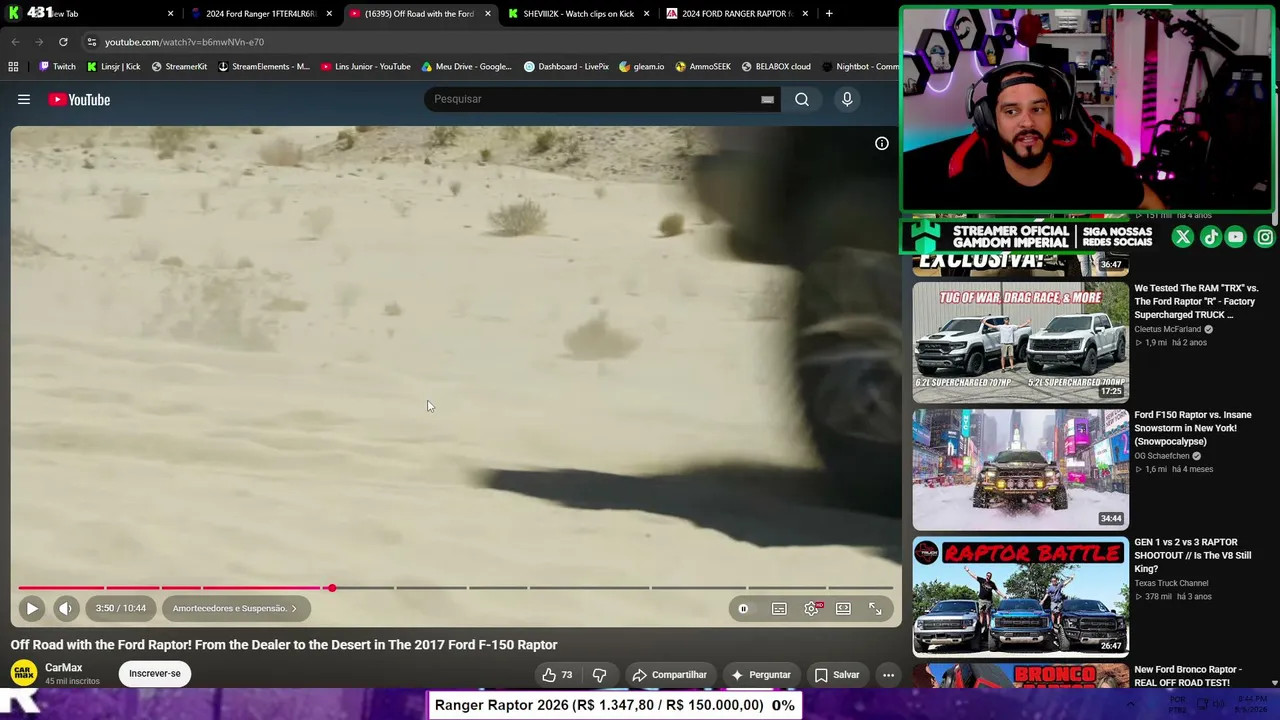Open GEN 1 vs 2 vs 3 RAPTOR SHOOTOUT title
1280x720 pixels.
point(1193,555)
